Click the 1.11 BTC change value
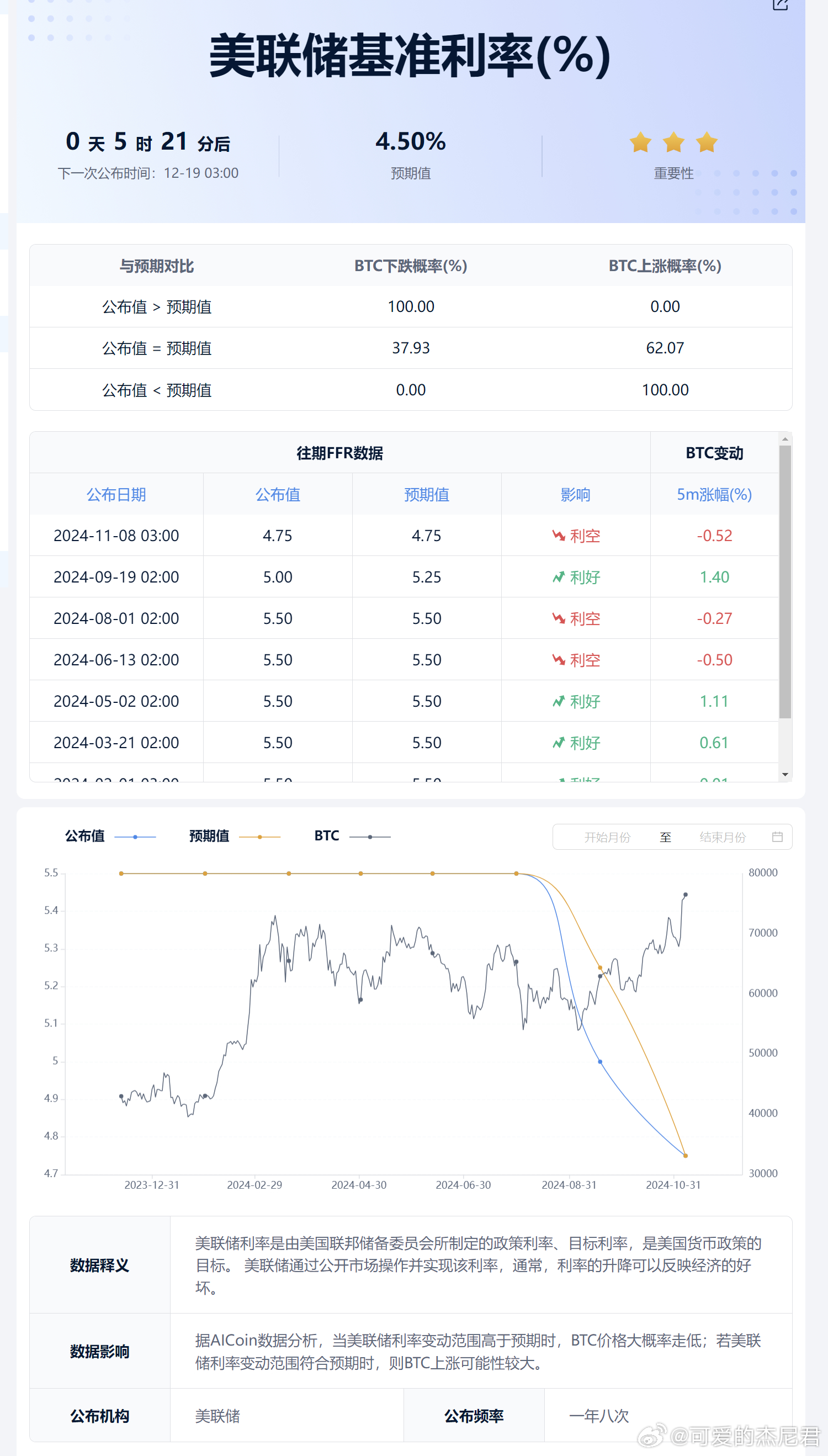The image size is (828, 1456). pos(714,702)
